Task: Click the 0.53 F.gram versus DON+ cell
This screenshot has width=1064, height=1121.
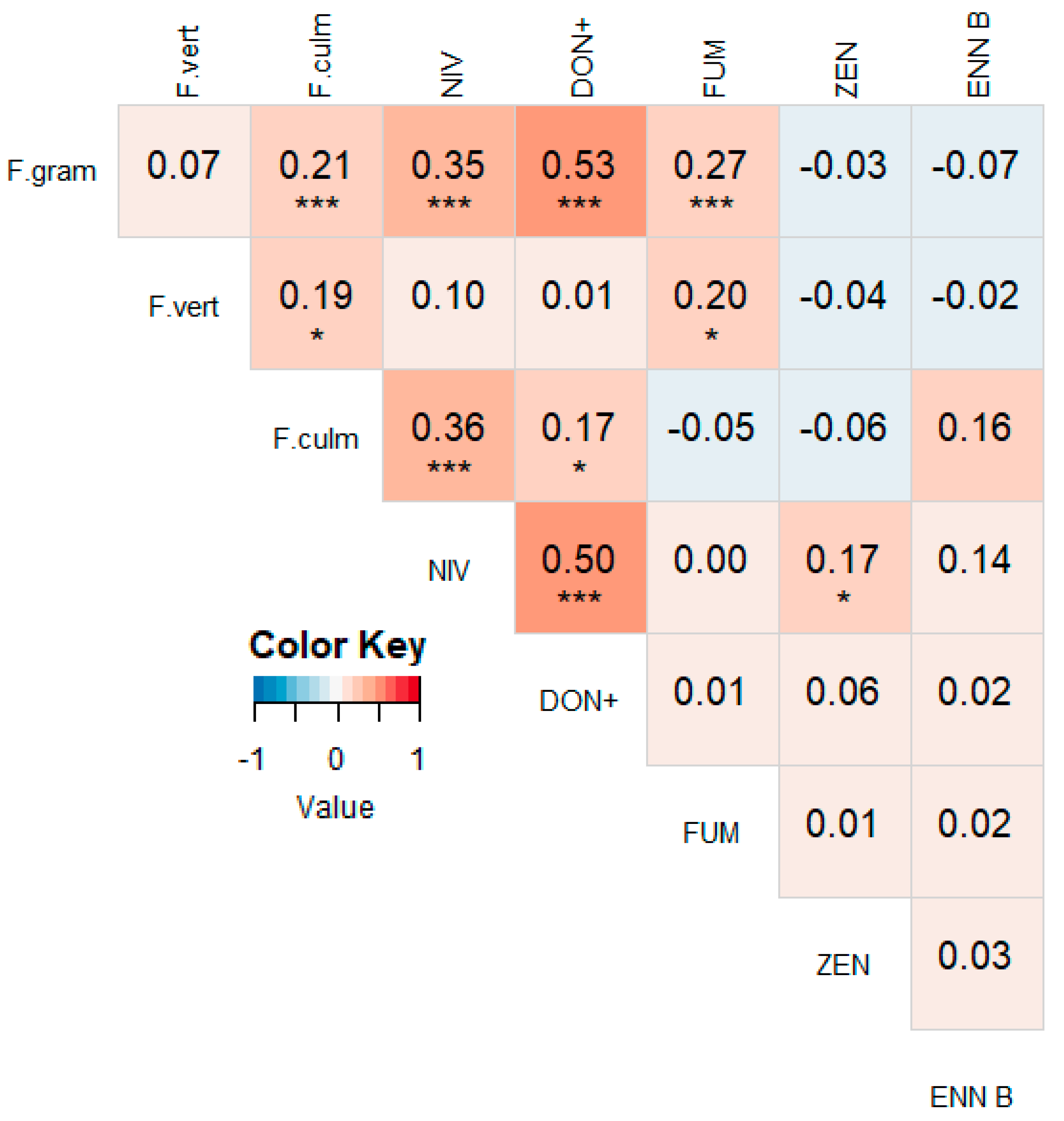Action: pyautogui.click(x=580, y=171)
